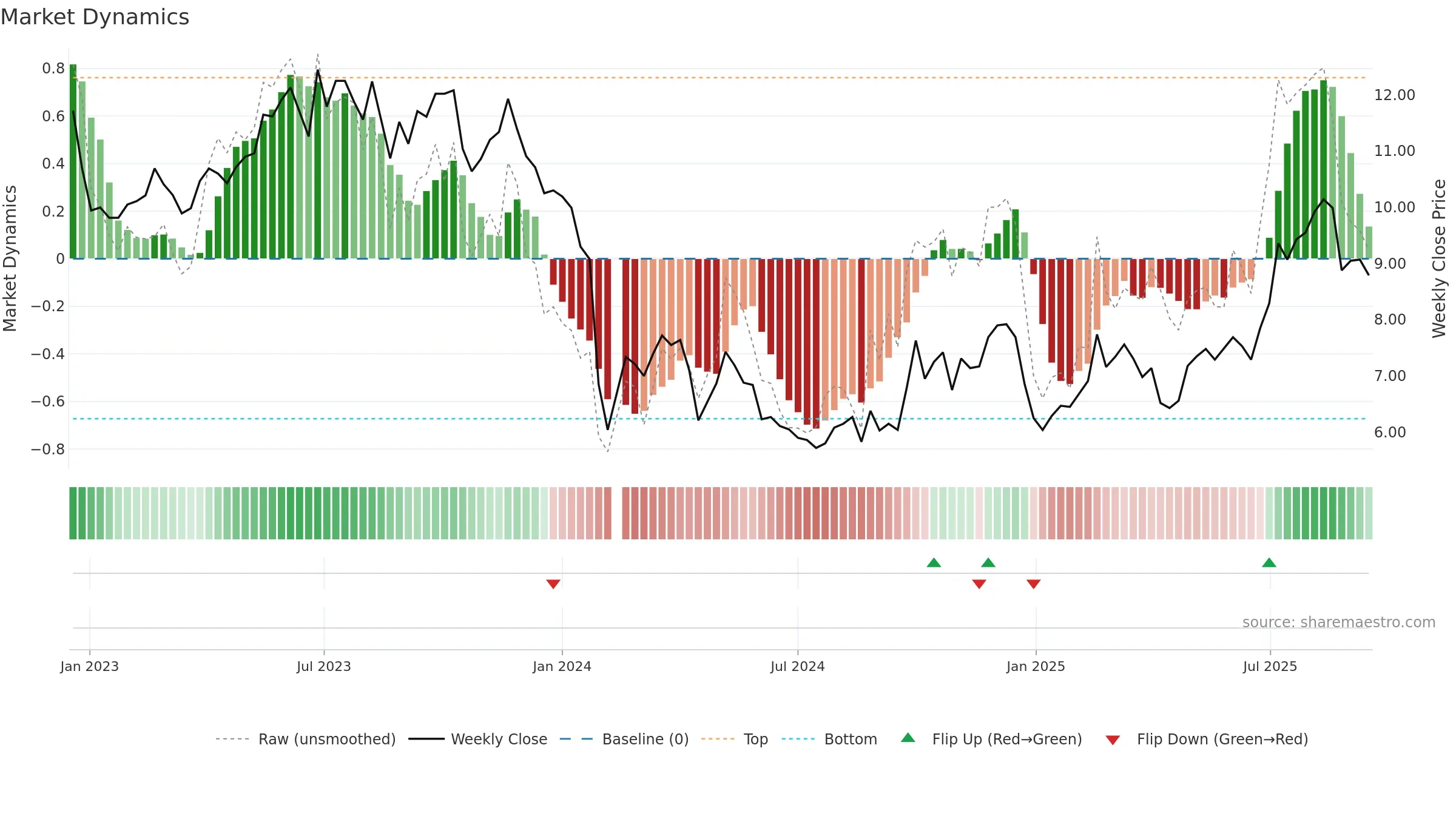The height and width of the screenshot is (819, 1456).
Task: Click the red flip-down marker near Jan 2024
Action: pyautogui.click(x=553, y=584)
